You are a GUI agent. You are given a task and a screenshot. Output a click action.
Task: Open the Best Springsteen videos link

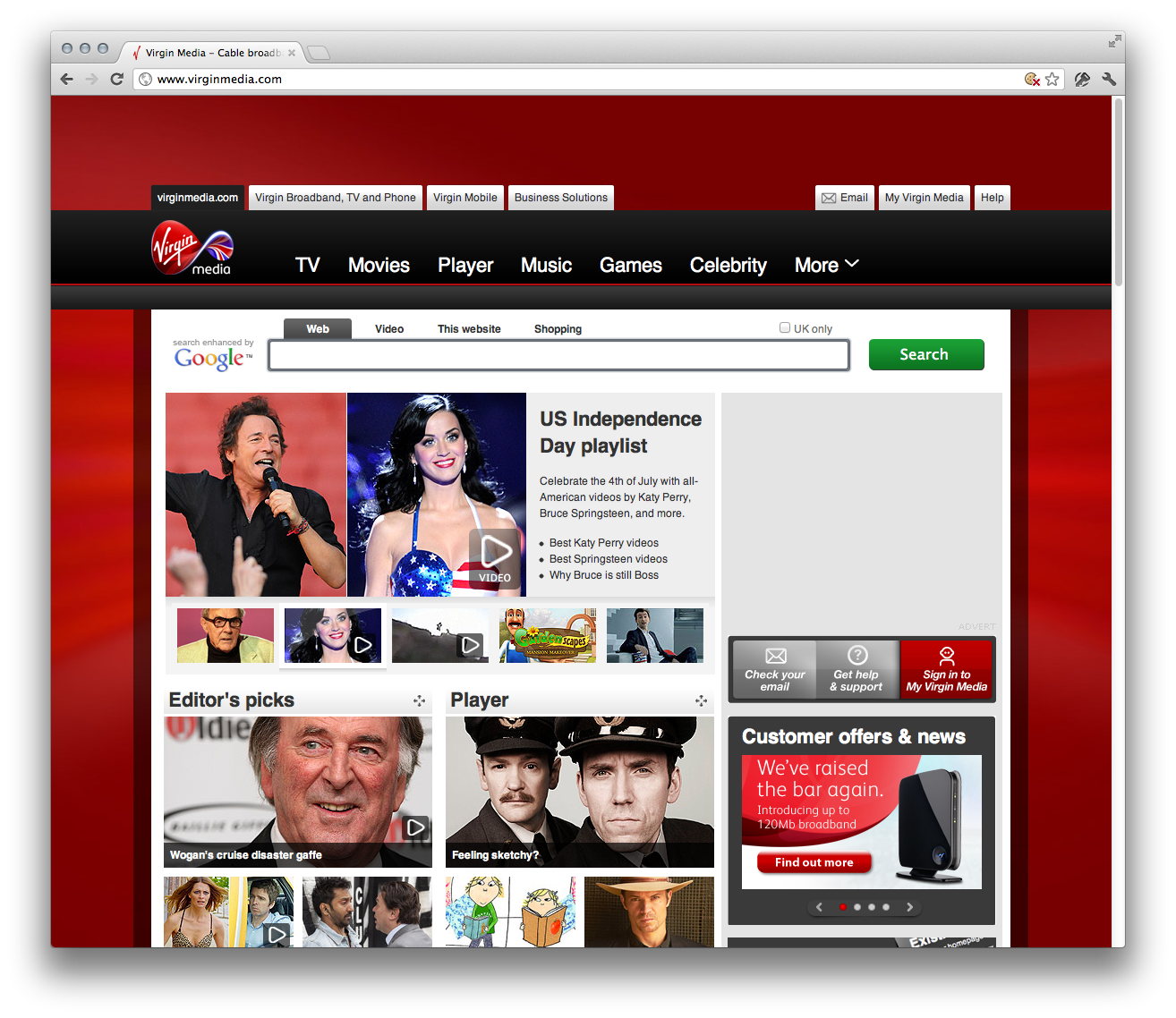609,559
